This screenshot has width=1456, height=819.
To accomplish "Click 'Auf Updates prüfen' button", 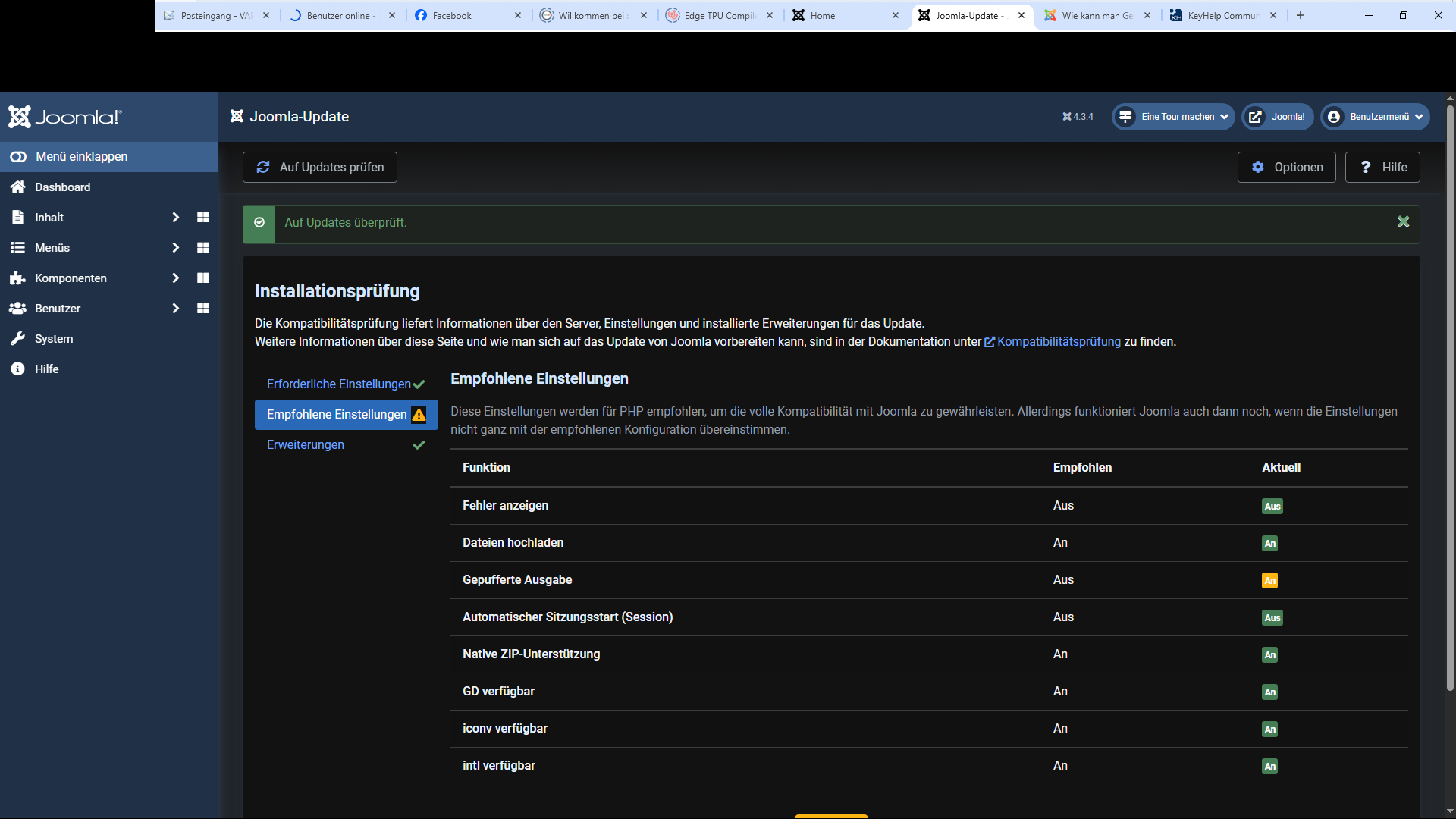I will [319, 168].
